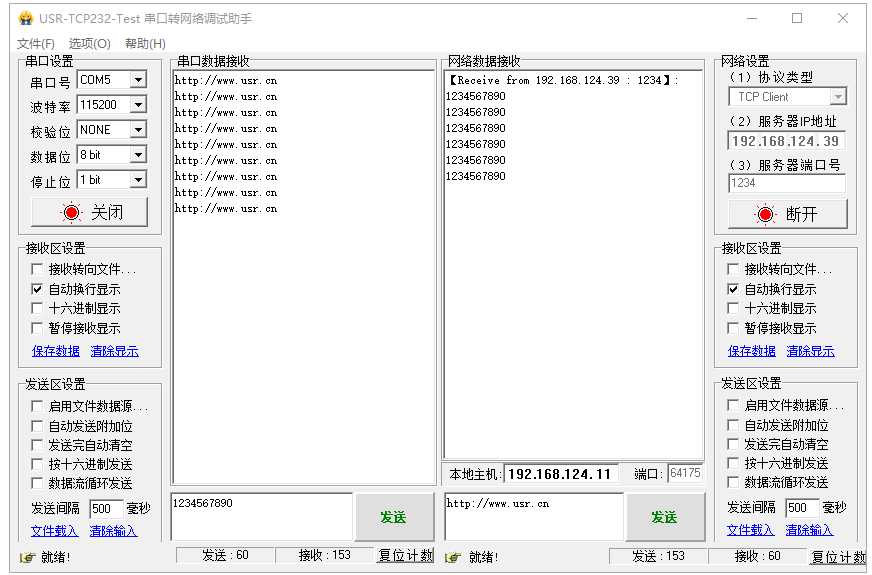This screenshot has width=872, height=575.
Task: Click the 网络数据接收 text area
Action: (x=573, y=264)
